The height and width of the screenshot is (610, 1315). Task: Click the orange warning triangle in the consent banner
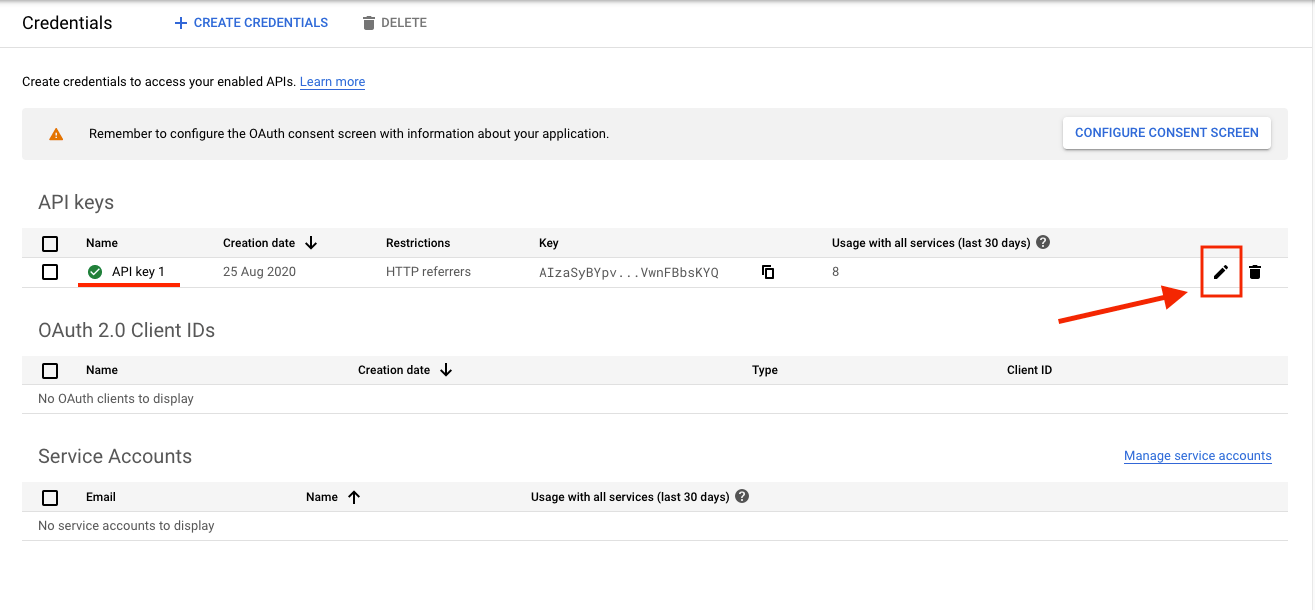[56, 132]
